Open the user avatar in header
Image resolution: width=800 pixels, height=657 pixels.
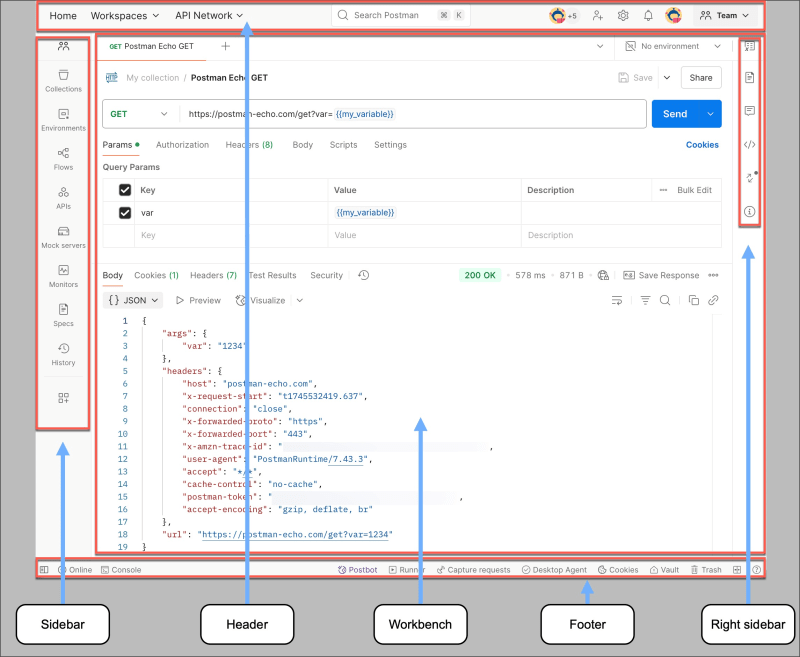[x=673, y=16]
